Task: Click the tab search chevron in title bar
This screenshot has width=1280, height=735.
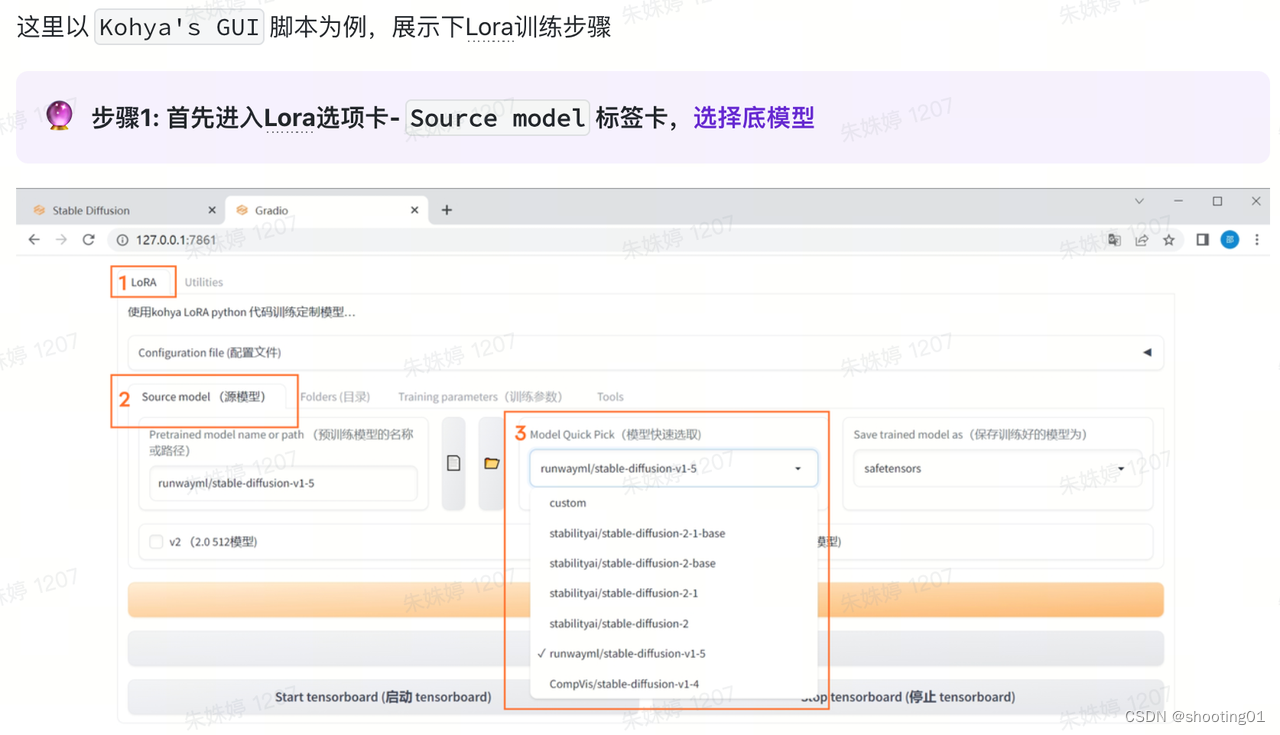Action: (x=1139, y=201)
